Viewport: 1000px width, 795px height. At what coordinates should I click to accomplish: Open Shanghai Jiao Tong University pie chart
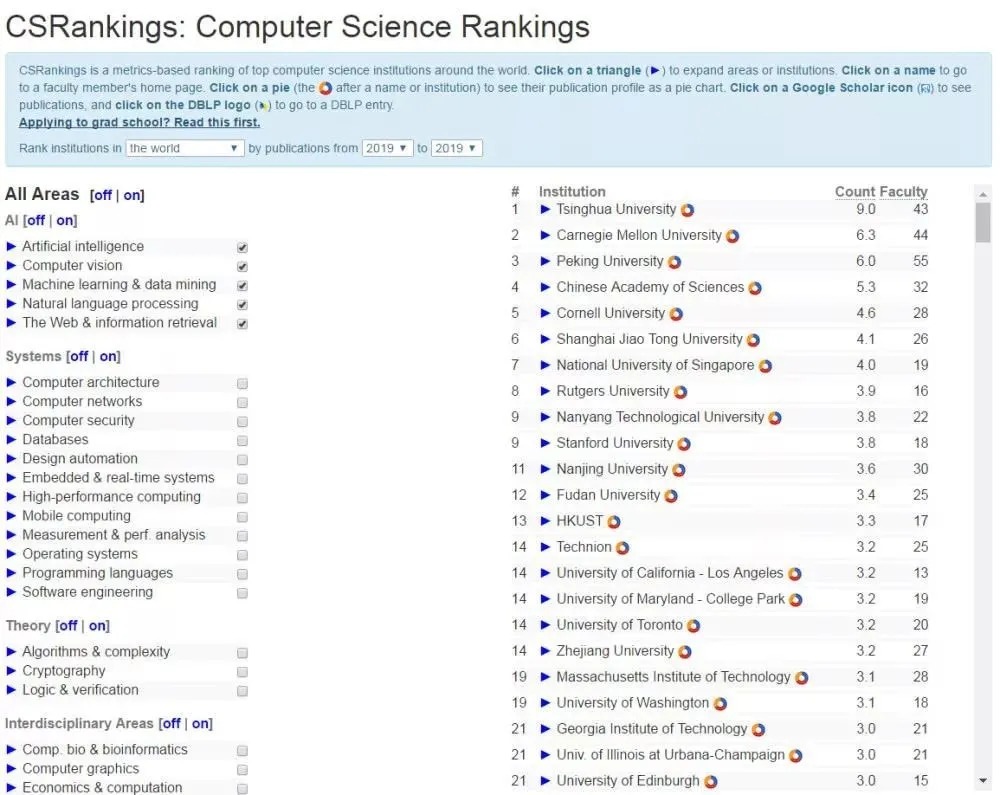[x=753, y=340]
